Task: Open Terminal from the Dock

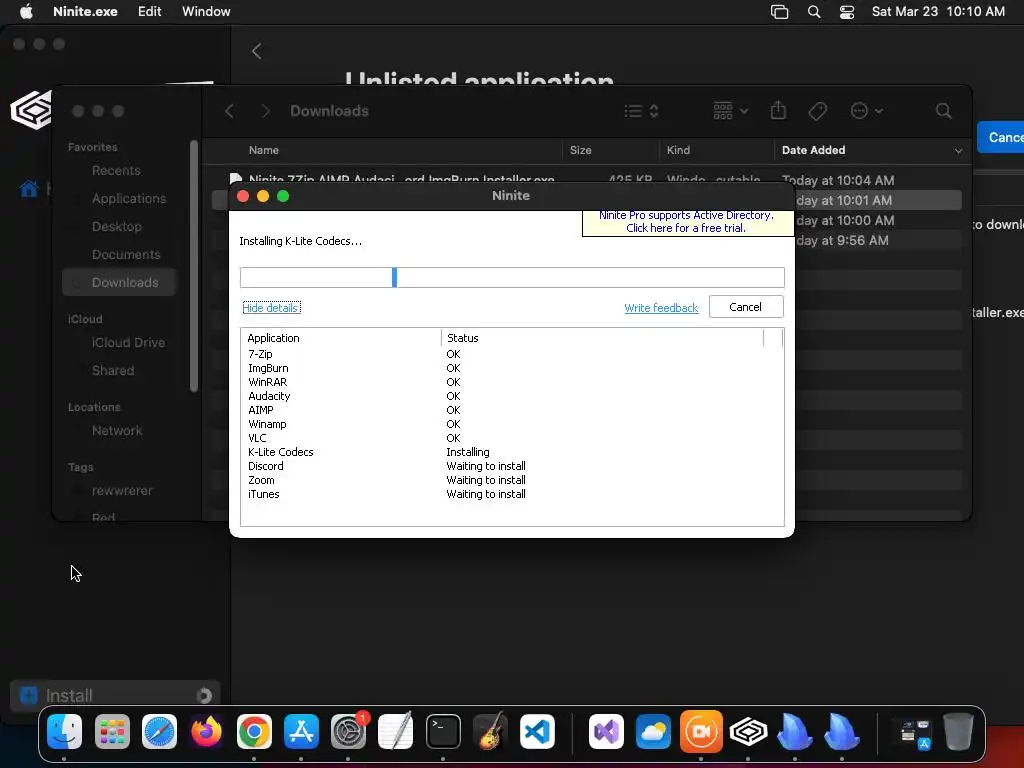Action: [443, 731]
